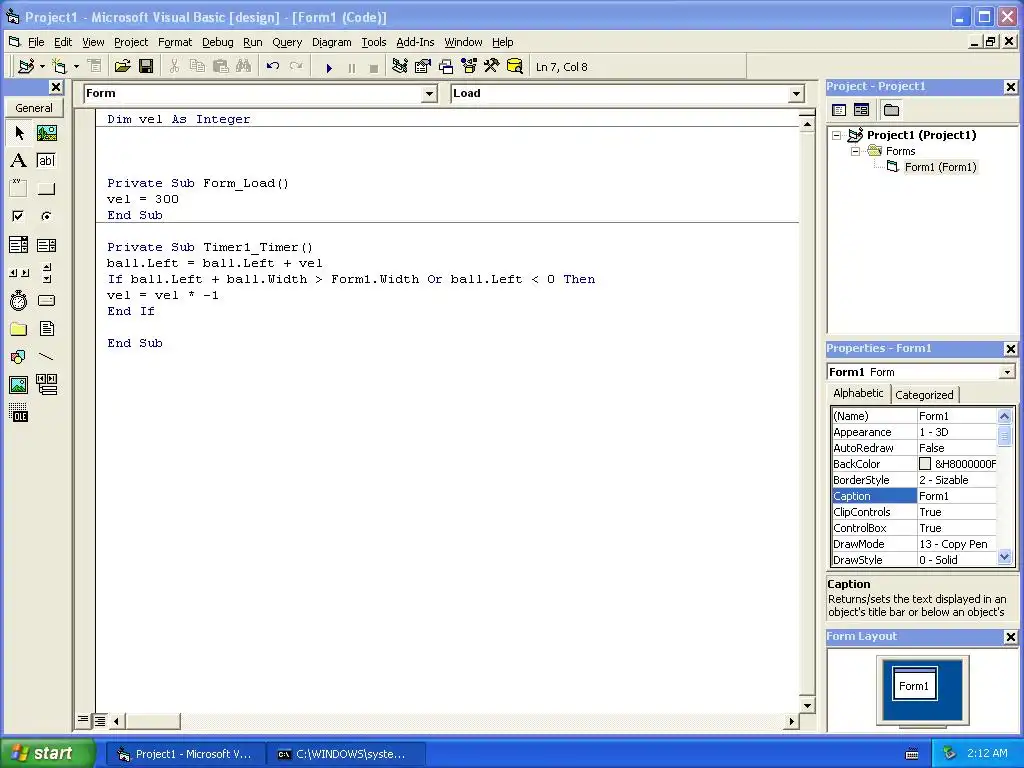
Task: Open the Properties object dropdown for Form1
Action: point(1007,372)
